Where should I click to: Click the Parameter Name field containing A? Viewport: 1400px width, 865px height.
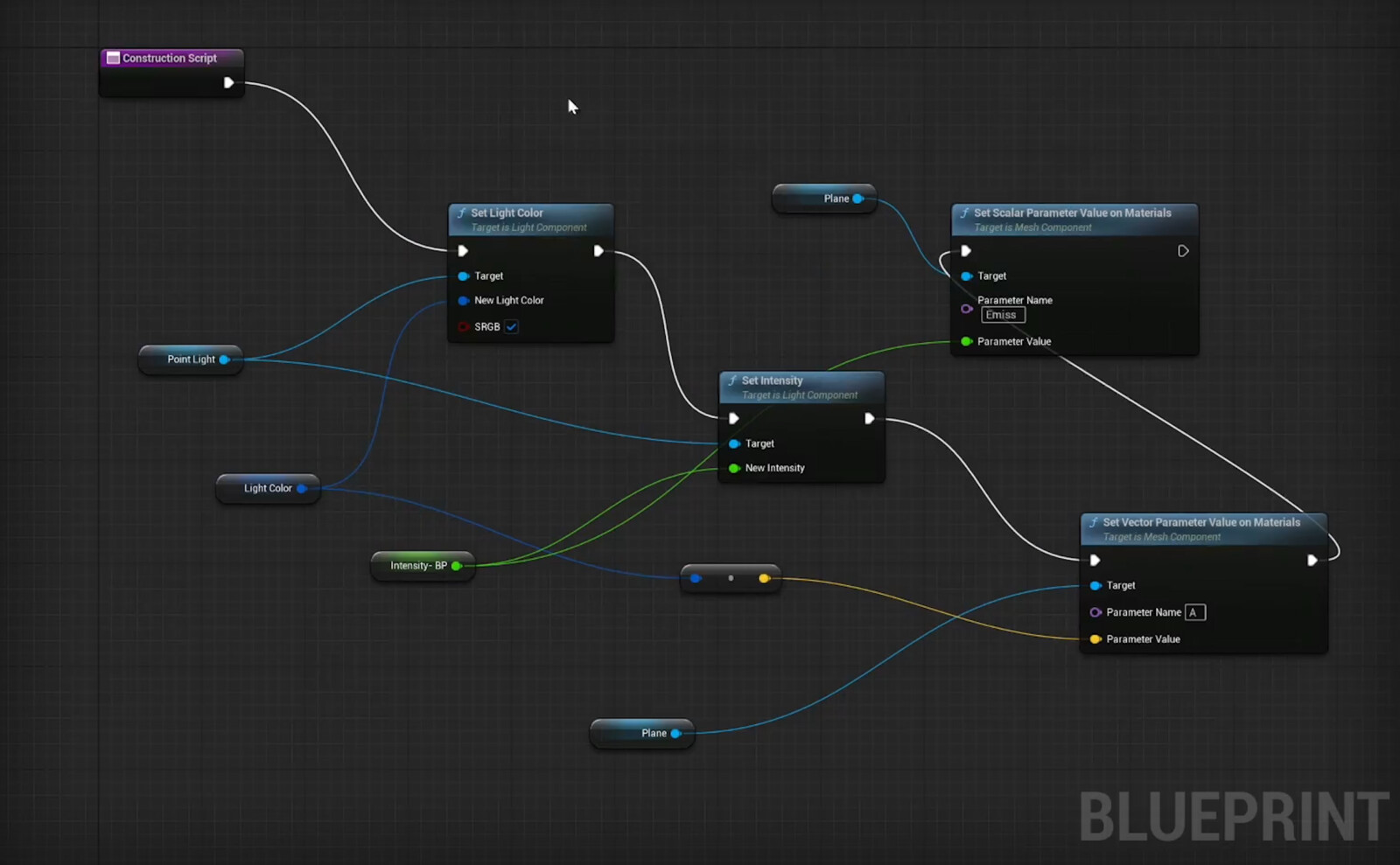coord(1194,612)
